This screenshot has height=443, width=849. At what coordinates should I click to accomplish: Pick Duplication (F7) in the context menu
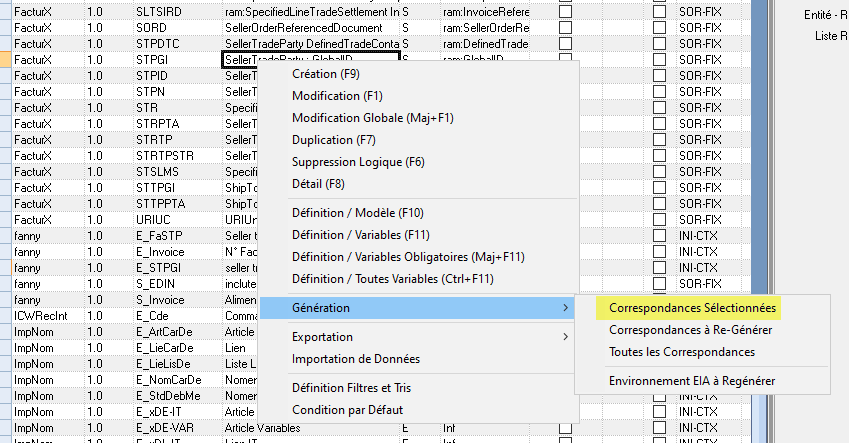pos(333,140)
